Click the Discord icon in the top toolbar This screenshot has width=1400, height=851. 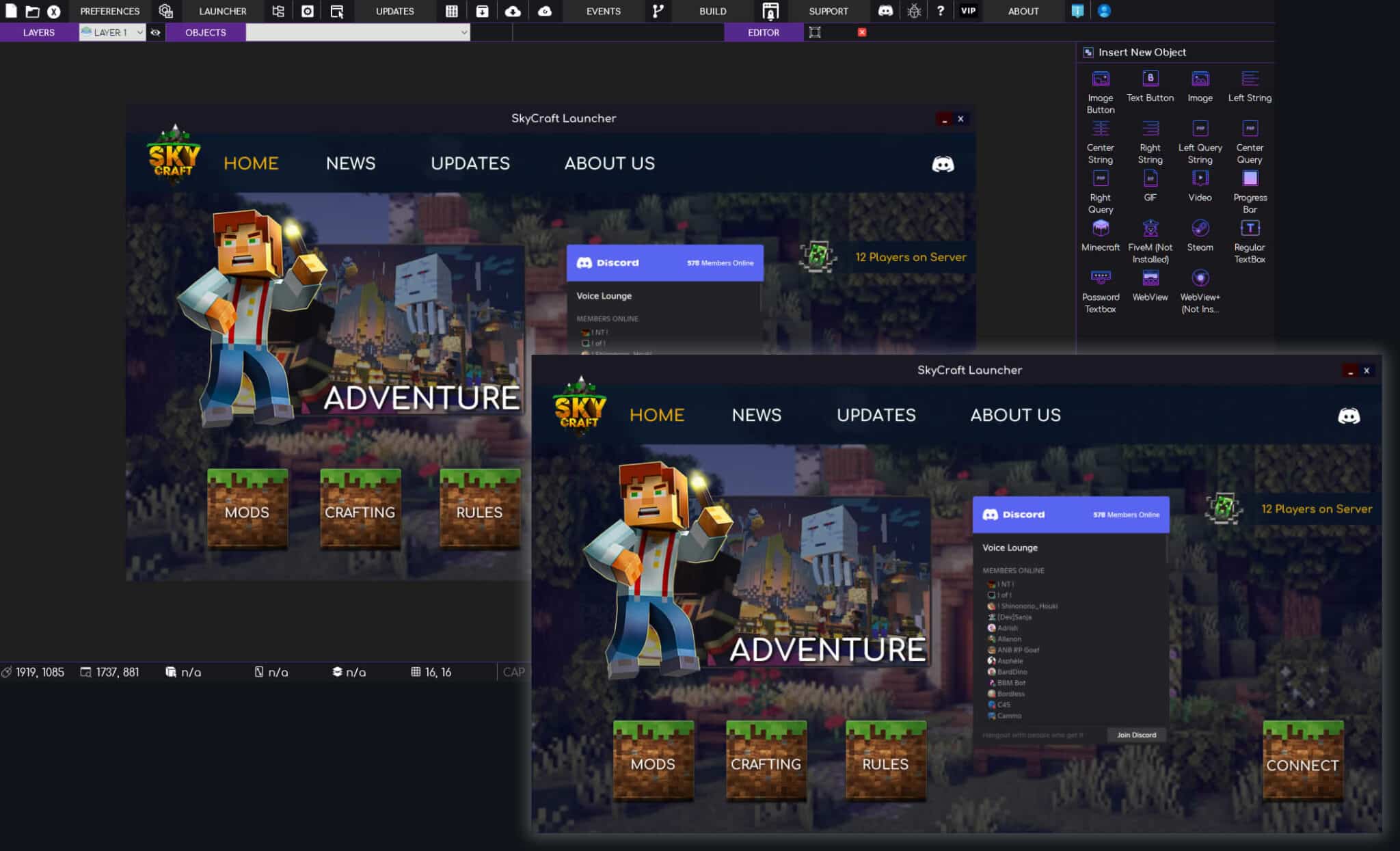[887, 11]
